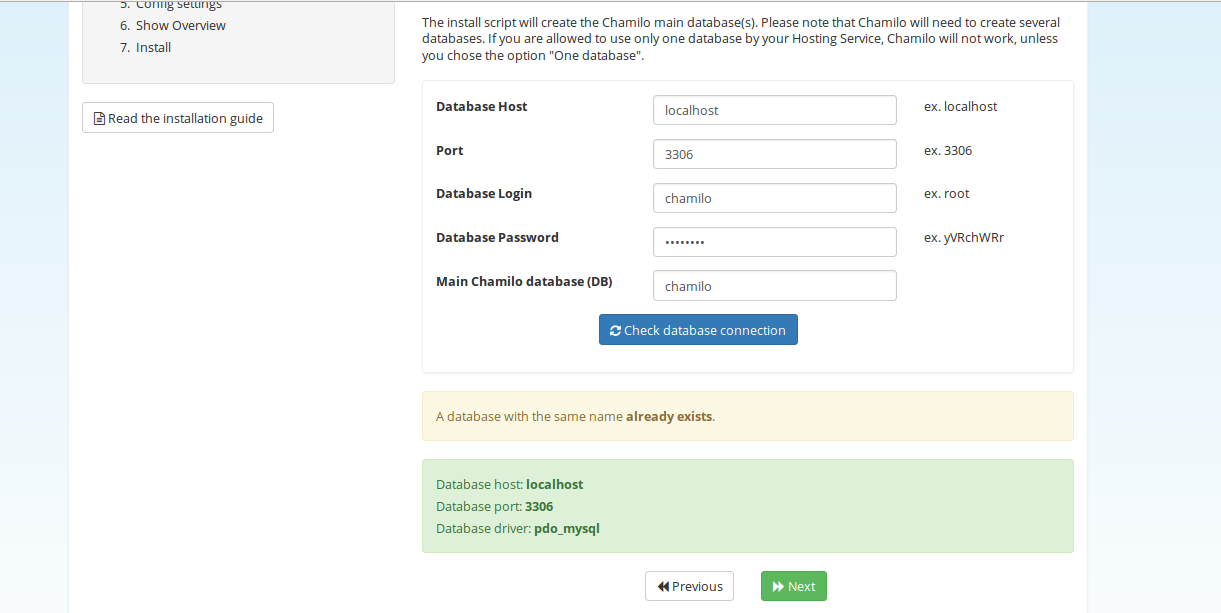This screenshot has height=613, width=1221.
Task: Click the fast-forward icon on Next button
Action: 778,586
